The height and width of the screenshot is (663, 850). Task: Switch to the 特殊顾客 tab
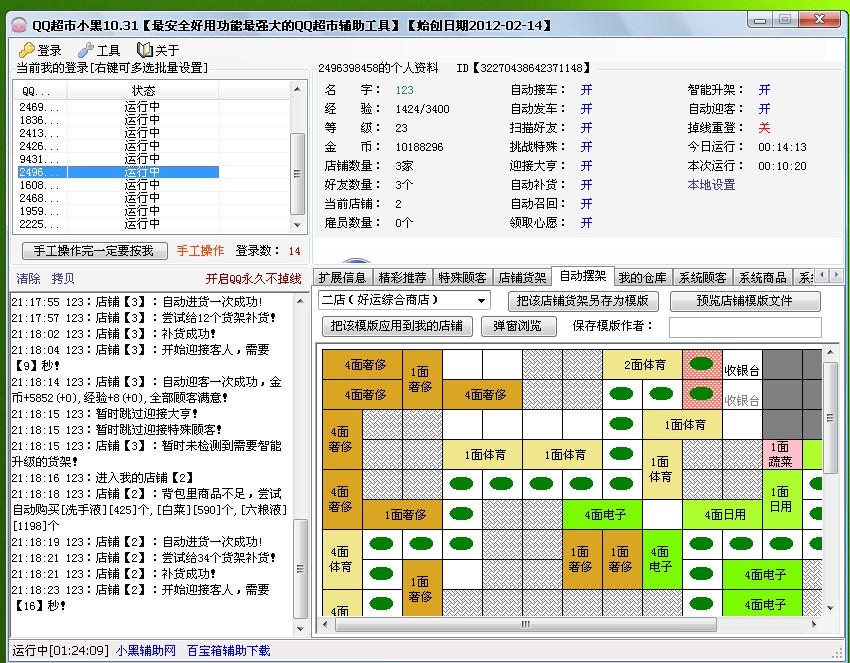tap(462, 278)
